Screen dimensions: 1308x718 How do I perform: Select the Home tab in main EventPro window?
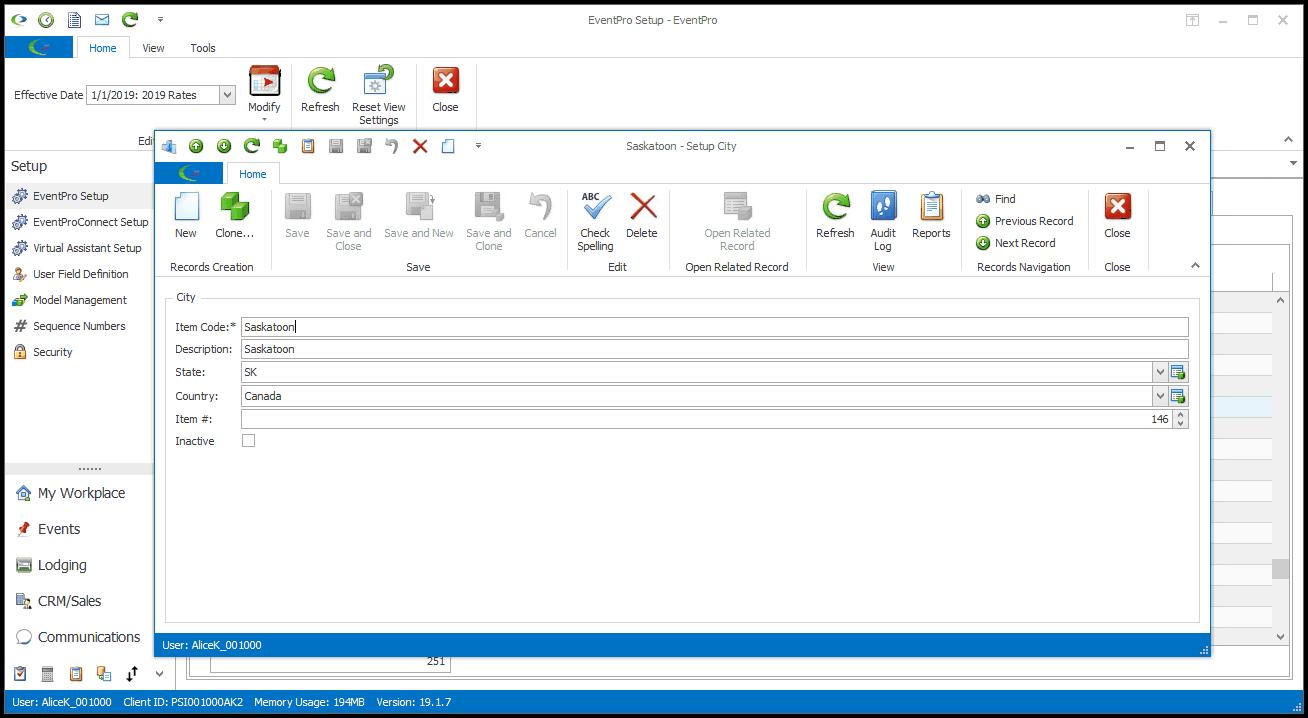[x=103, y=48]
